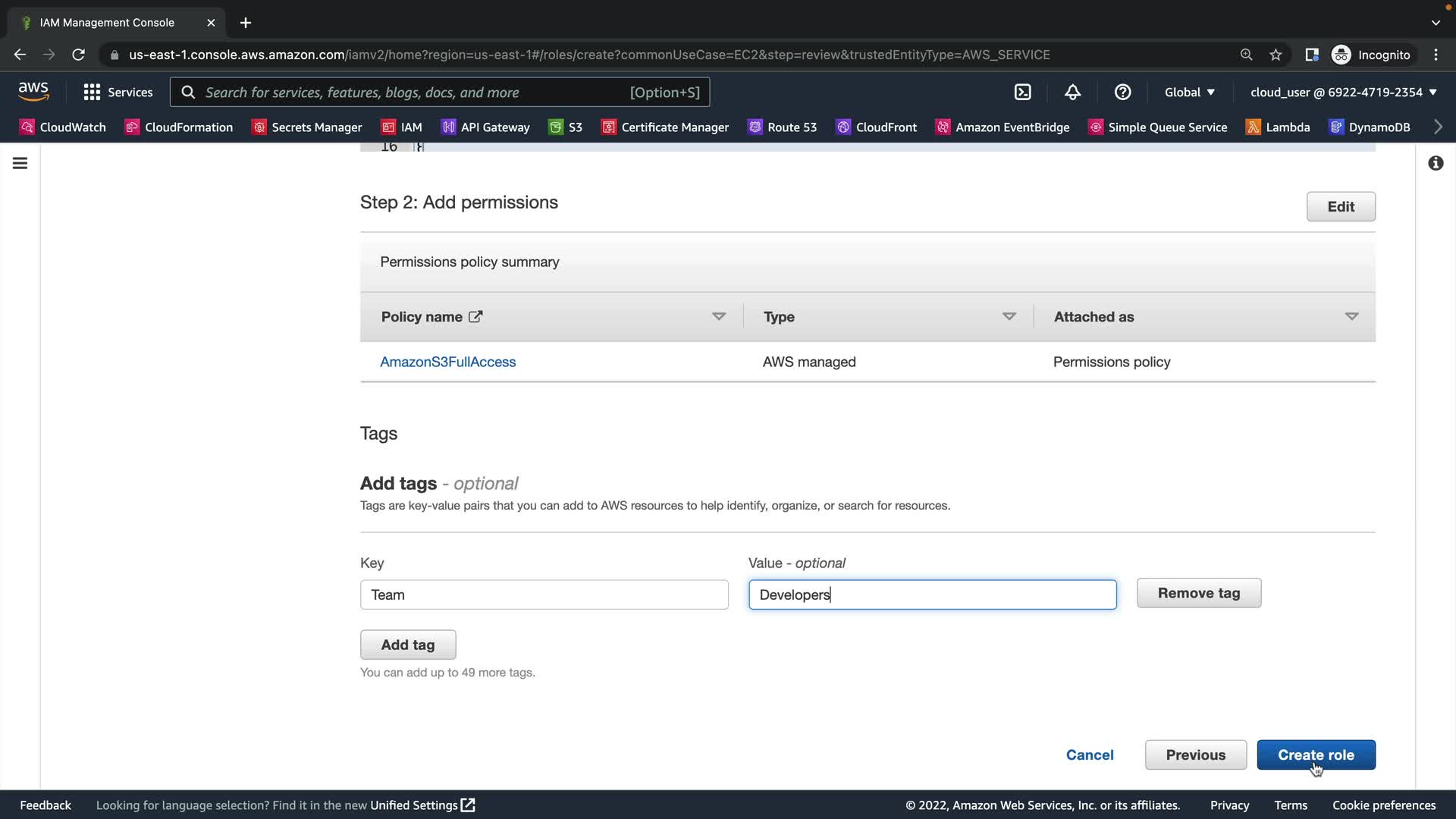This screenshot has width=1456, height=819.
Task: Open the side navigation hamburger menu
Action: click(20, 163)
